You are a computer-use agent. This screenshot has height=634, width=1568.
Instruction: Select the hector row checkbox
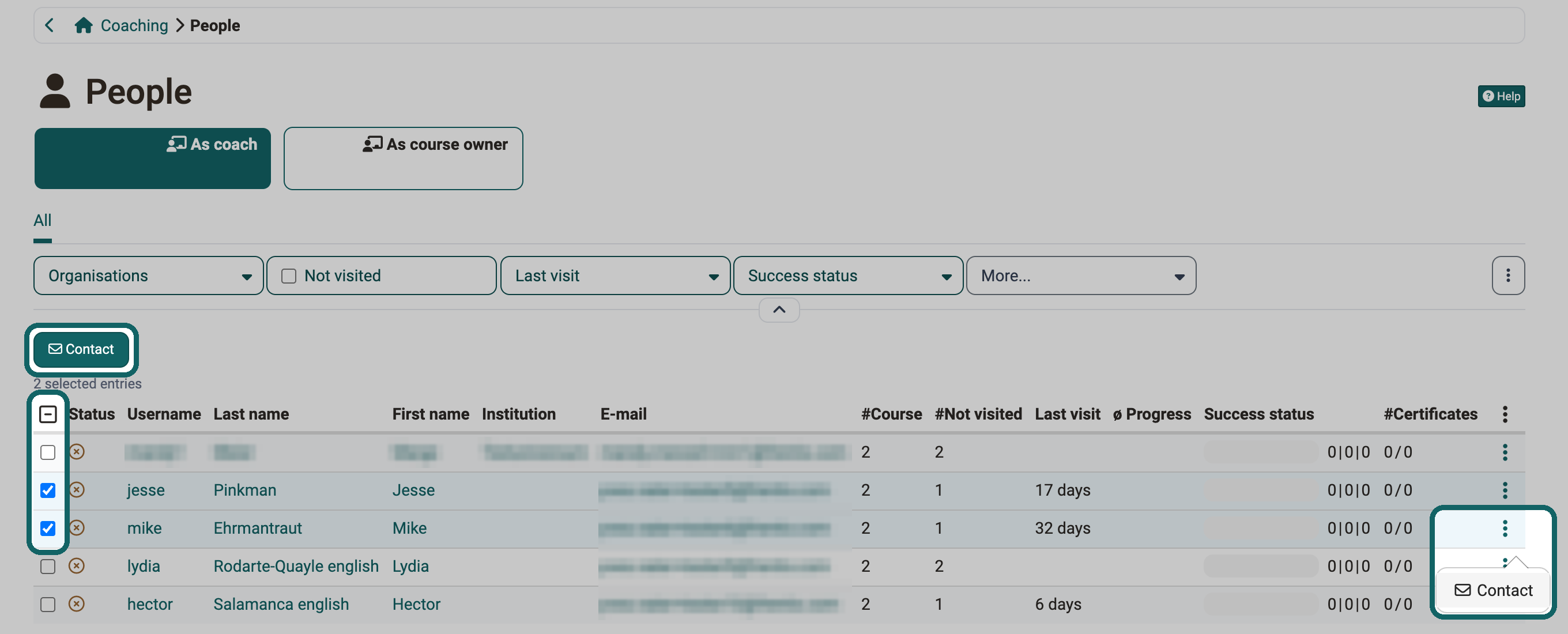point(47,604)
